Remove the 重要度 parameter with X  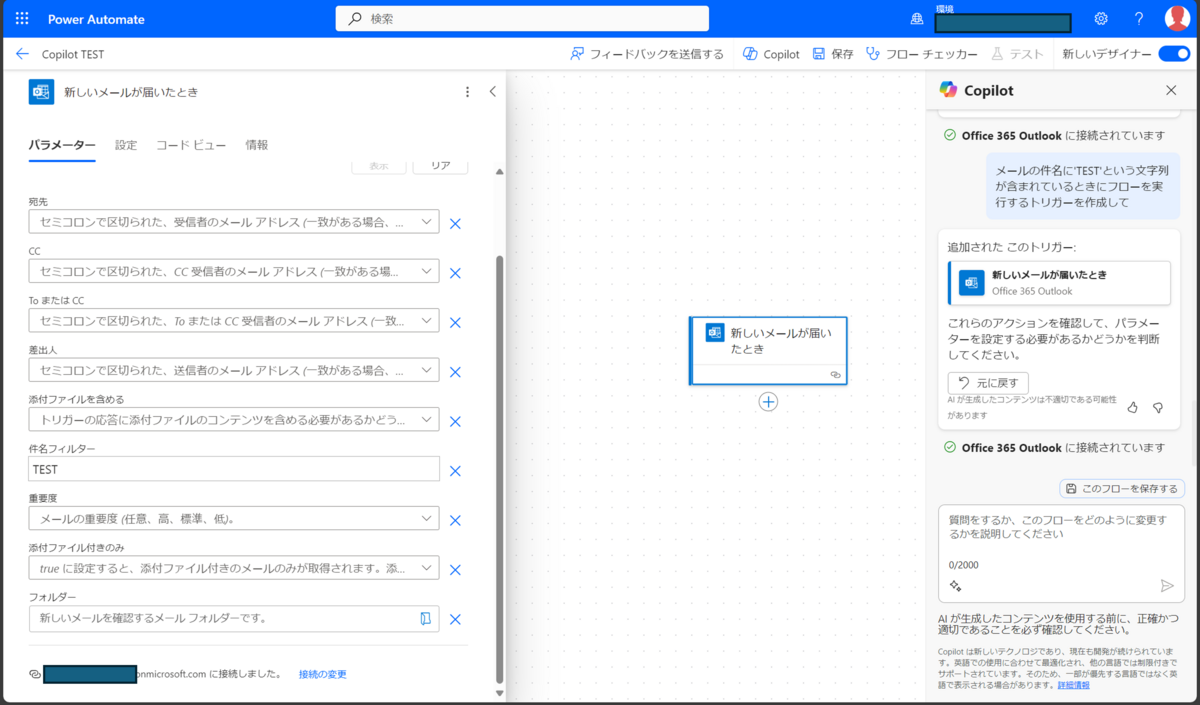coord(455,520)
